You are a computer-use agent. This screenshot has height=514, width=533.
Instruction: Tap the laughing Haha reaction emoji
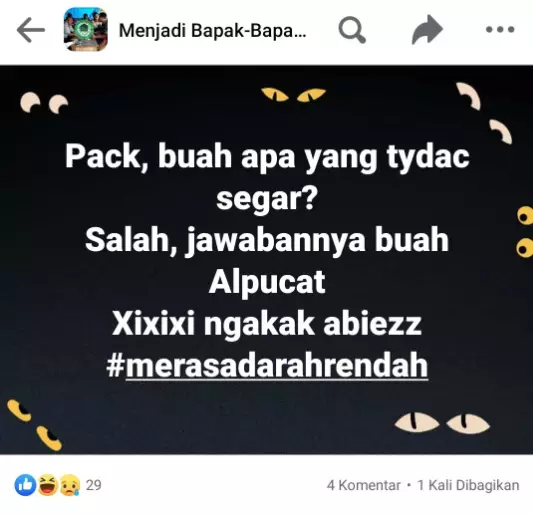[48, 485]
